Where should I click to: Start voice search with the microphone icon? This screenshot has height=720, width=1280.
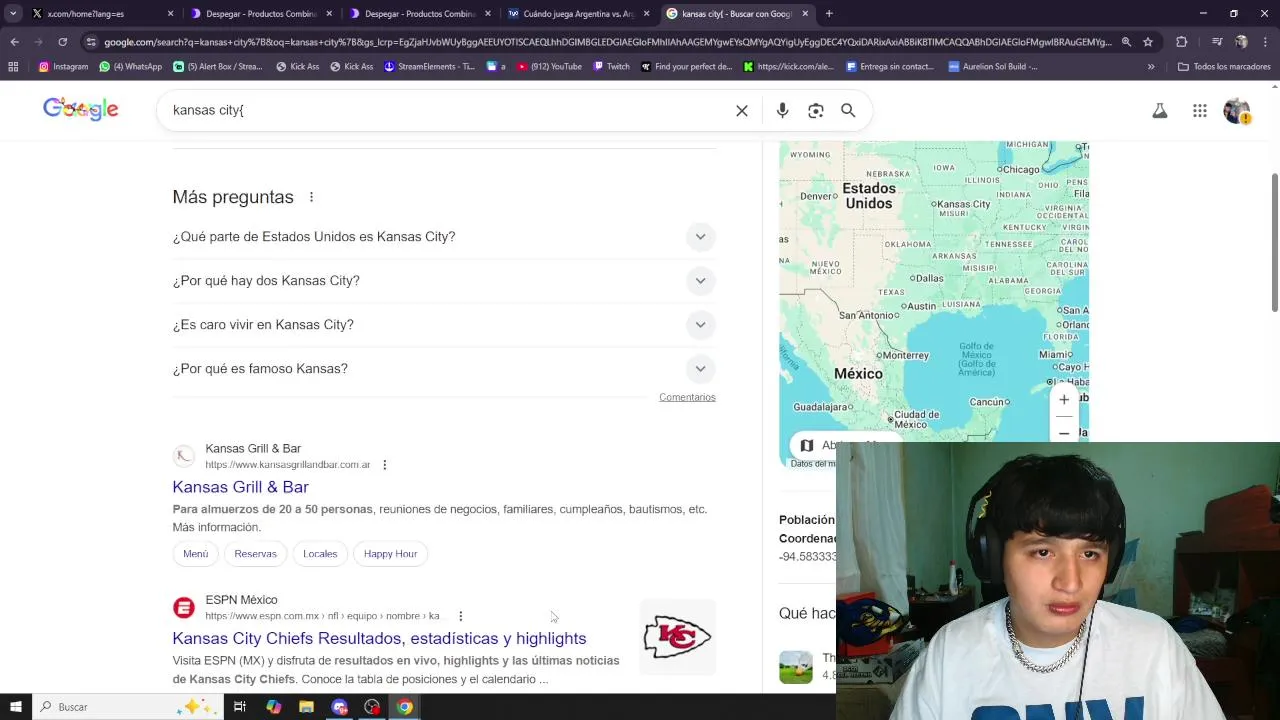coord(782,111)
